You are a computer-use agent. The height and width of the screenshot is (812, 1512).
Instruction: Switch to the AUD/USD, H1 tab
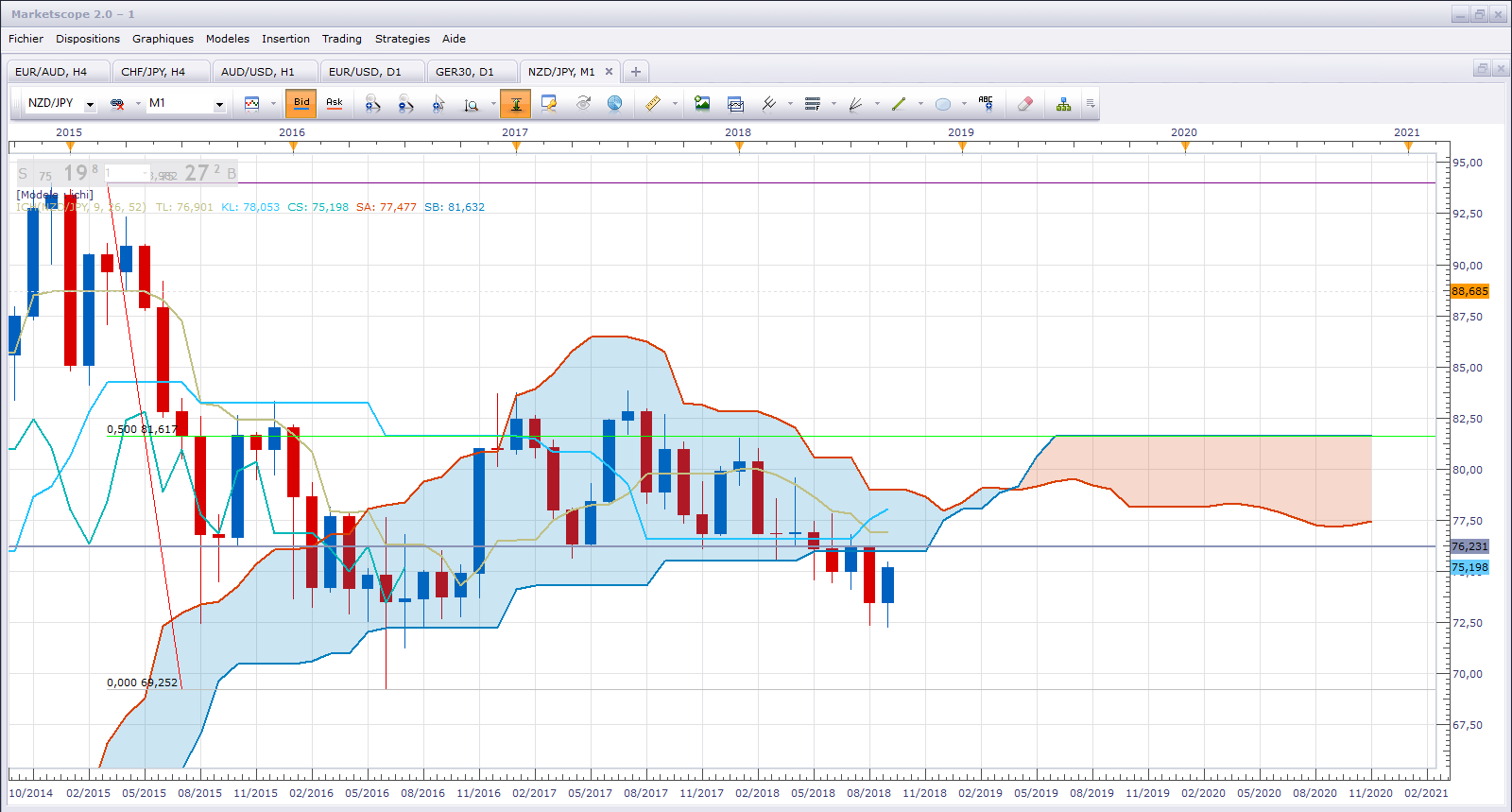point(265,72)
